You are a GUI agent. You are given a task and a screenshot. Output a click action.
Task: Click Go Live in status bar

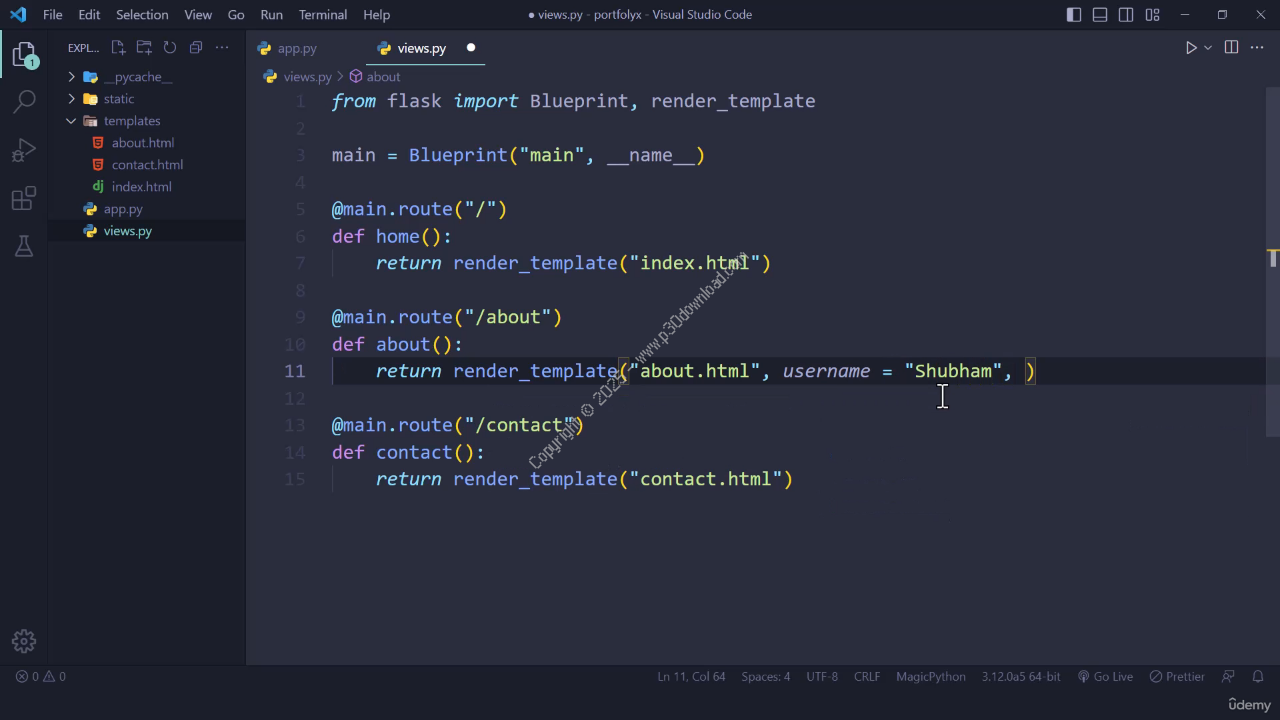1105,677
